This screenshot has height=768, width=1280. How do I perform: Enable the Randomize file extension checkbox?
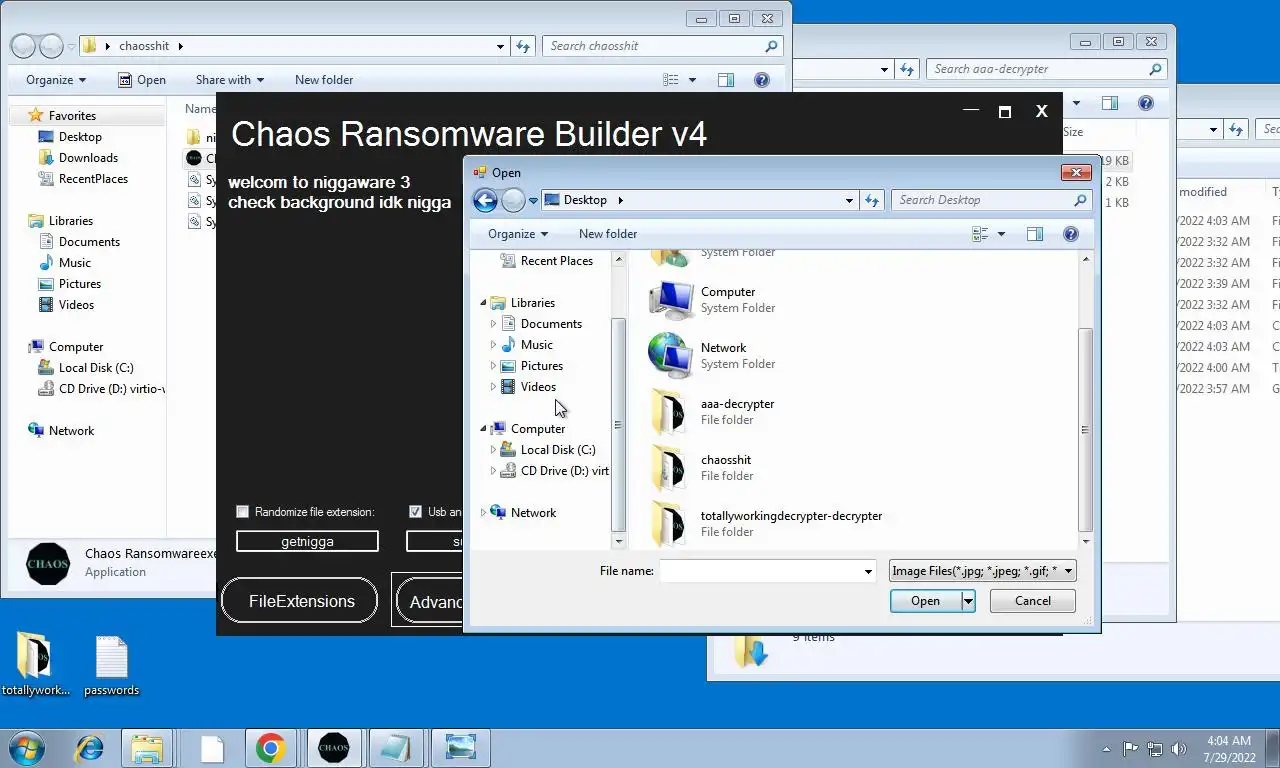pyautogui.click(x=242, y=512)
